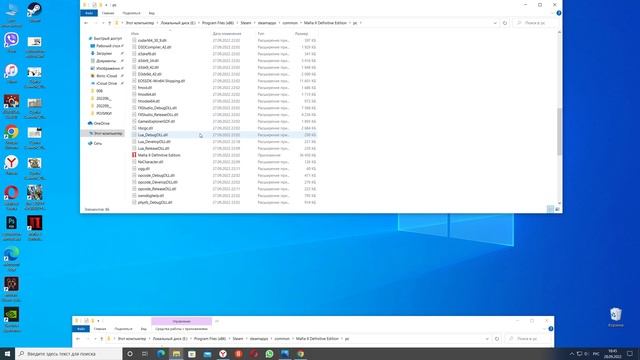
Task: Switch to large icons view in top Explorer
Action: click(557, 209)
